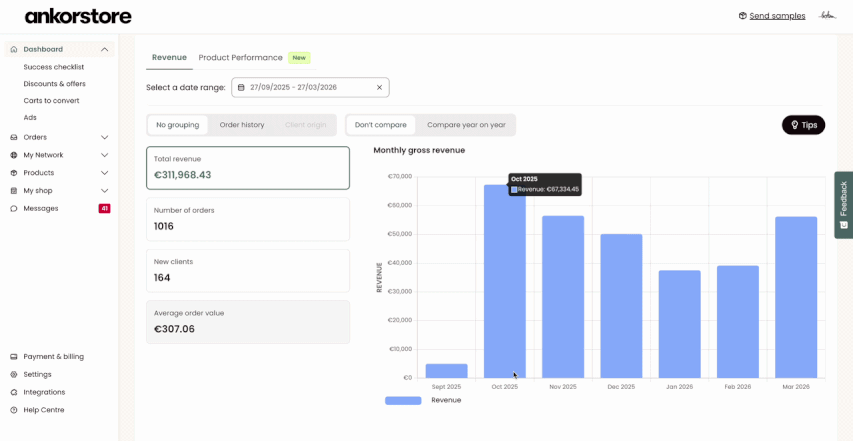Screen dimensions: 853x441
Task: Select the No grouping option
Action: pyautogui.click(x=178, y=125)
